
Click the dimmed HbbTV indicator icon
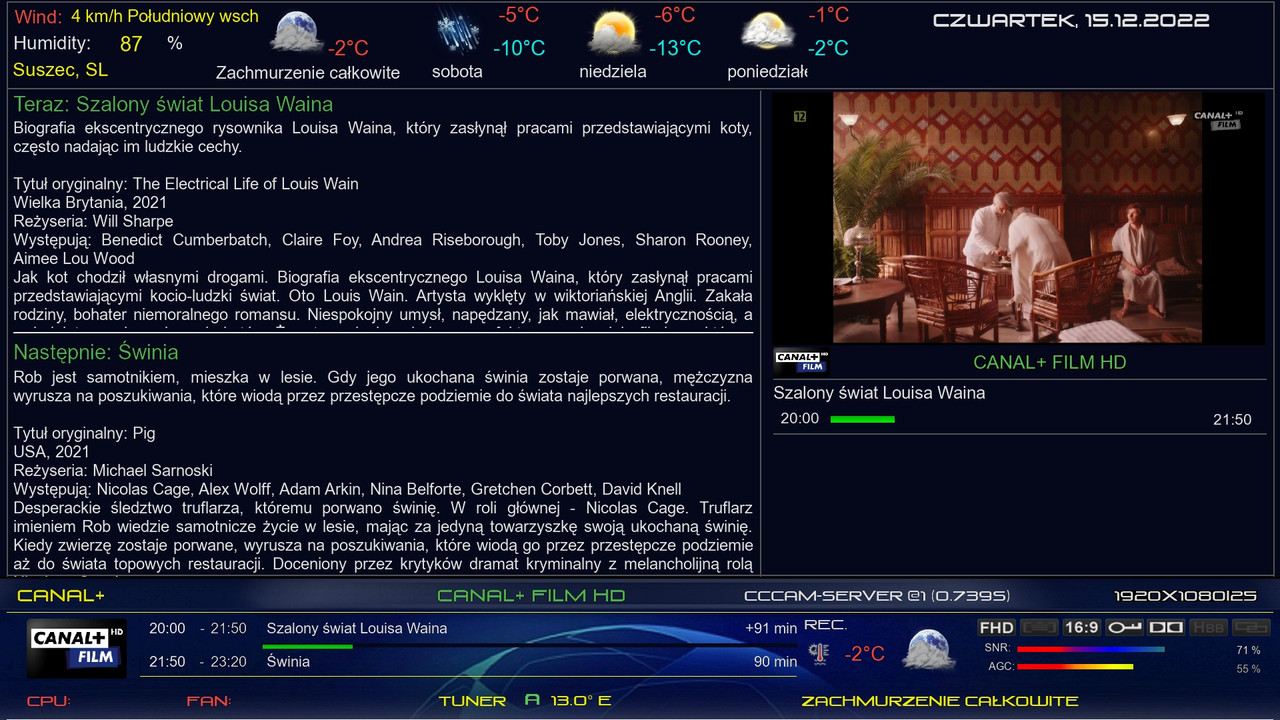[x=1209, y=627]
